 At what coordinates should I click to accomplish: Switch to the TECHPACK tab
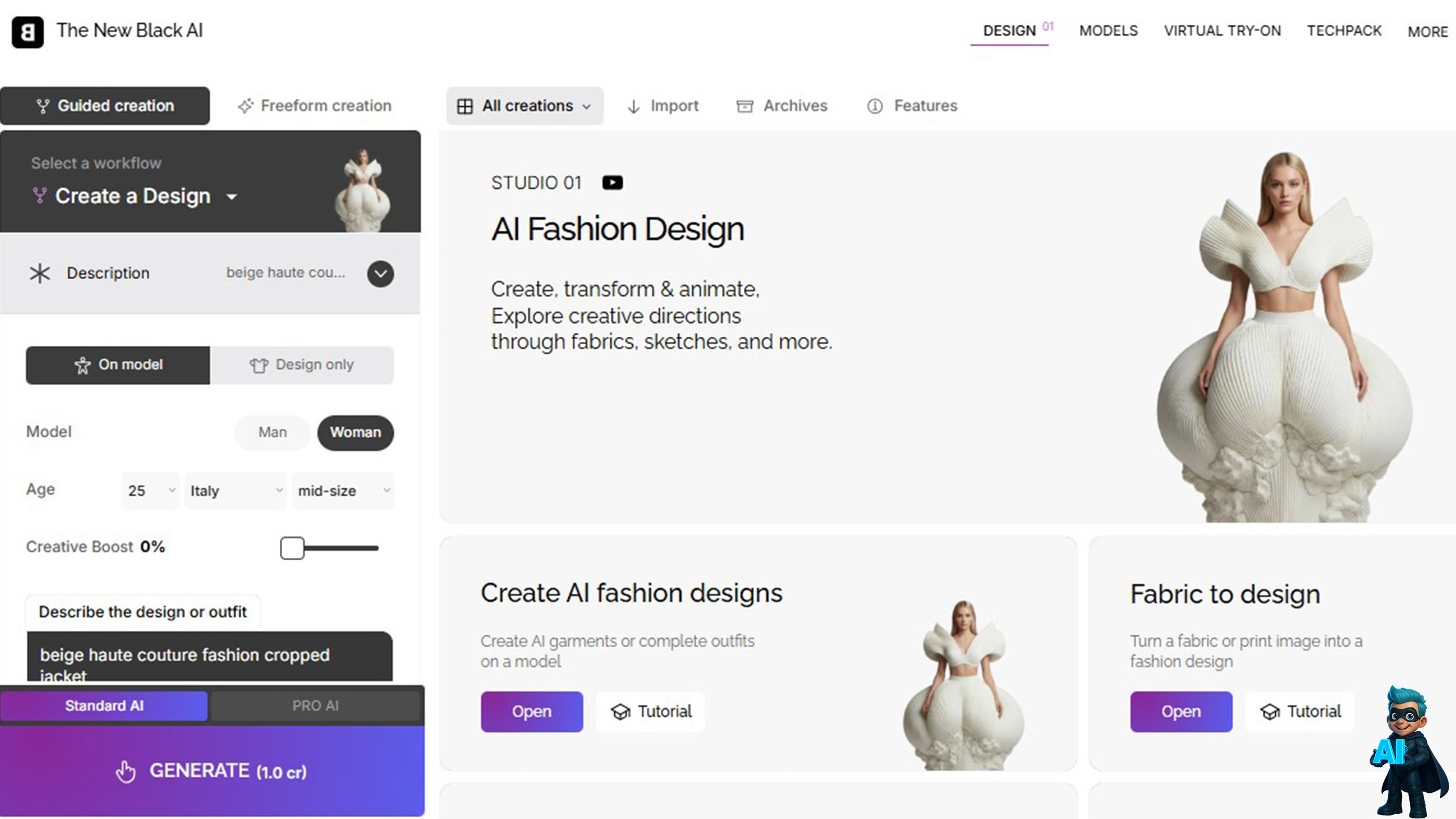coord(1344,31)
